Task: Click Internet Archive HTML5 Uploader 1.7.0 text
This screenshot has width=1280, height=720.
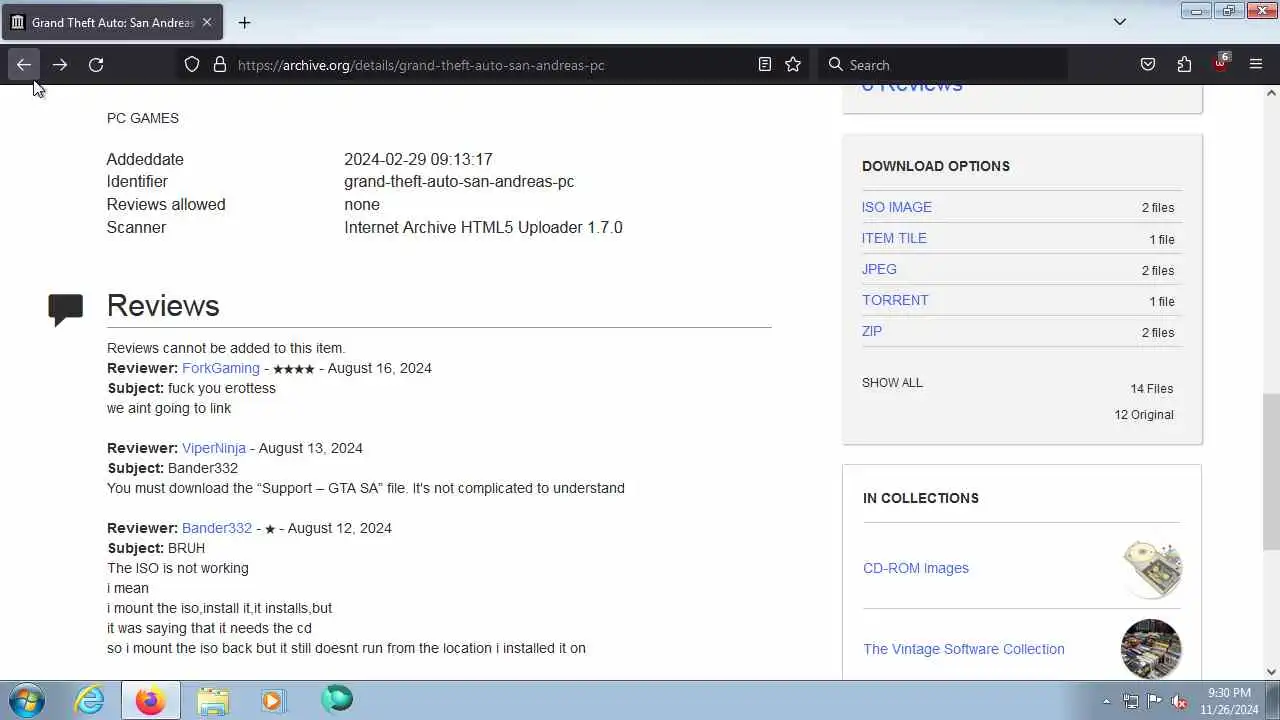Action: [483, 227]
